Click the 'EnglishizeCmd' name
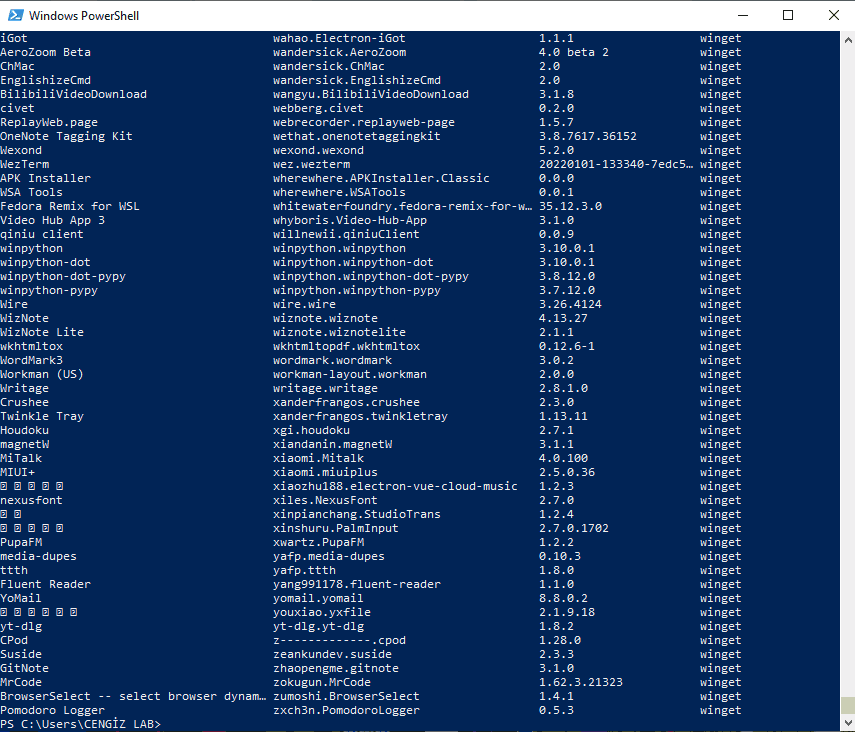The image size is (855, 732). pyautogui.click(x=46, y=80)
